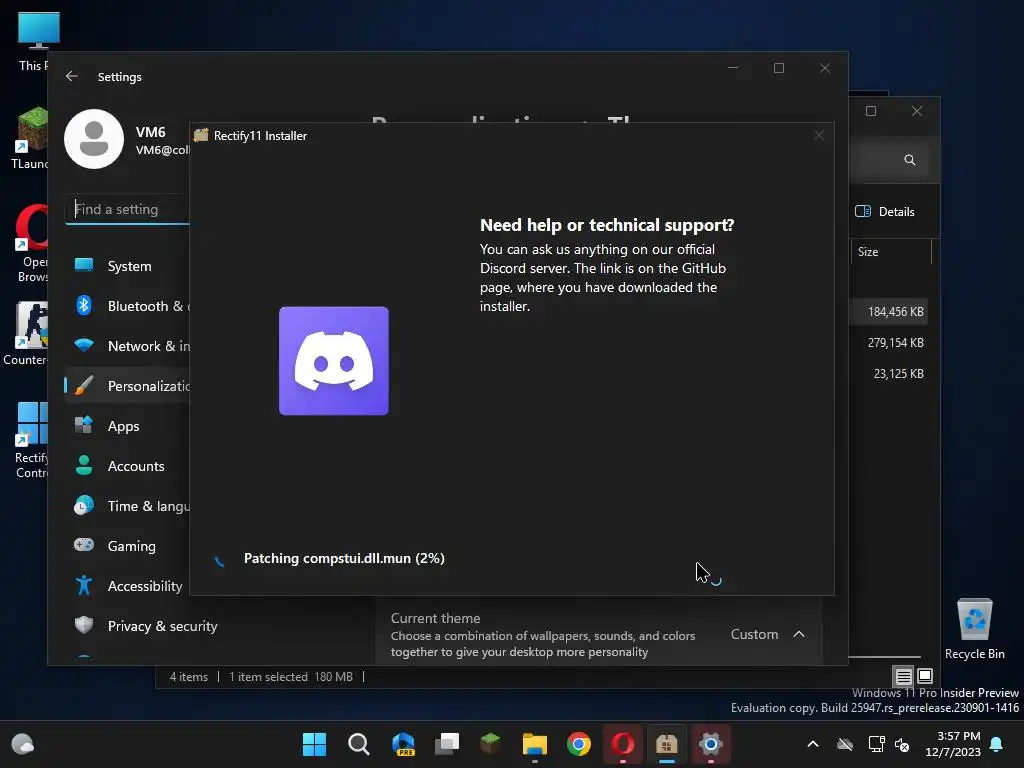Focus the Find a setting search box

(128, 209)
